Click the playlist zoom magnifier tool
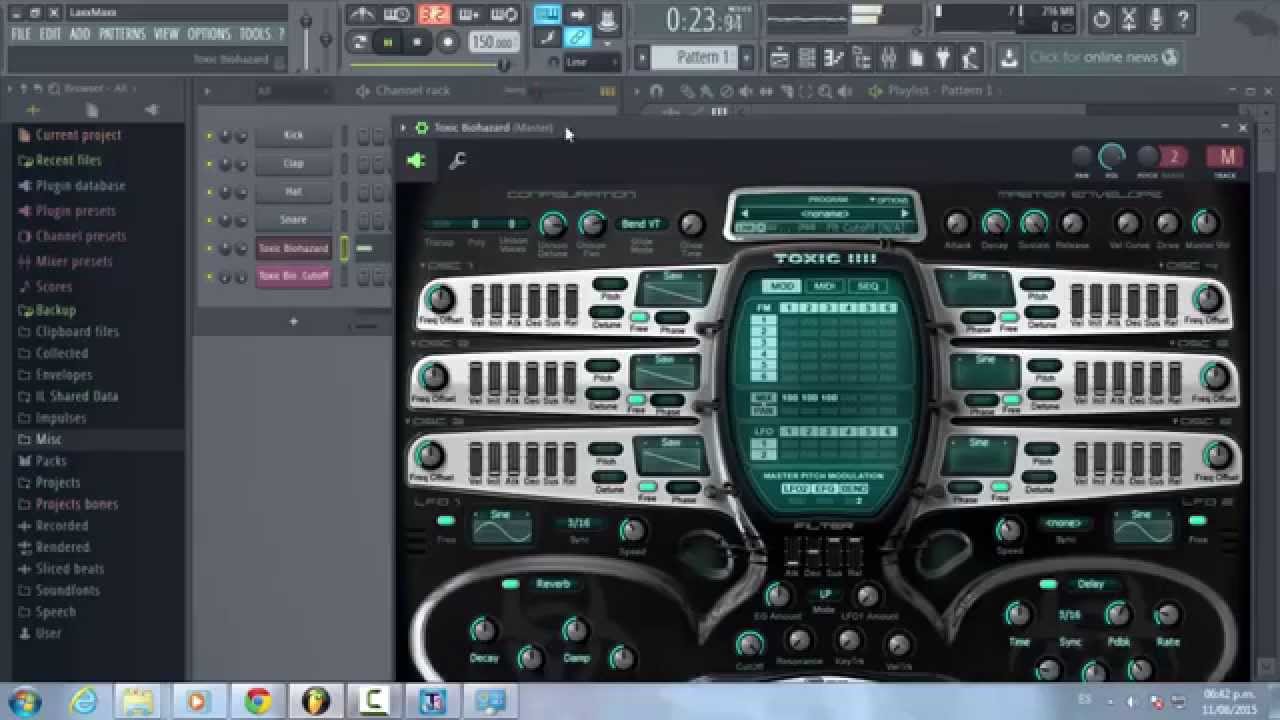1280x720 pixels. pos(826,91)
